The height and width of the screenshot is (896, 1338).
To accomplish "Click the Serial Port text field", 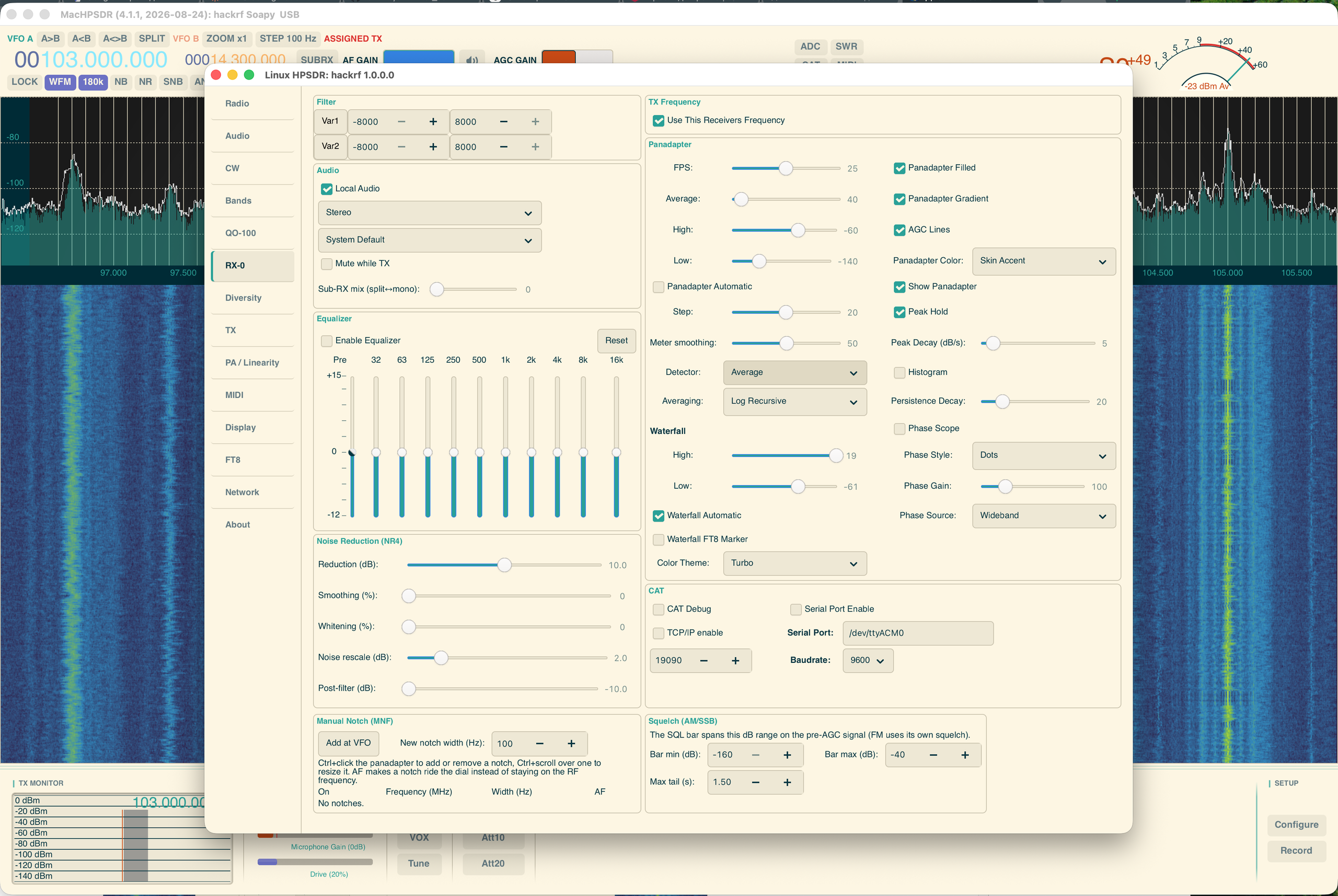I will pos(918,633).
